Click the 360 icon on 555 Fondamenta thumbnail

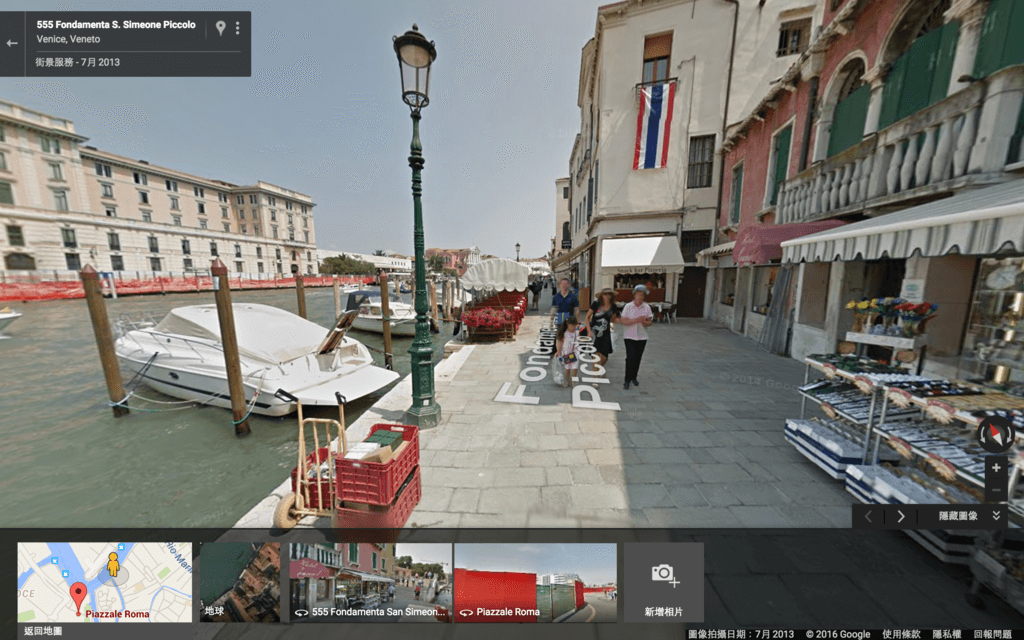click(302, 613)
